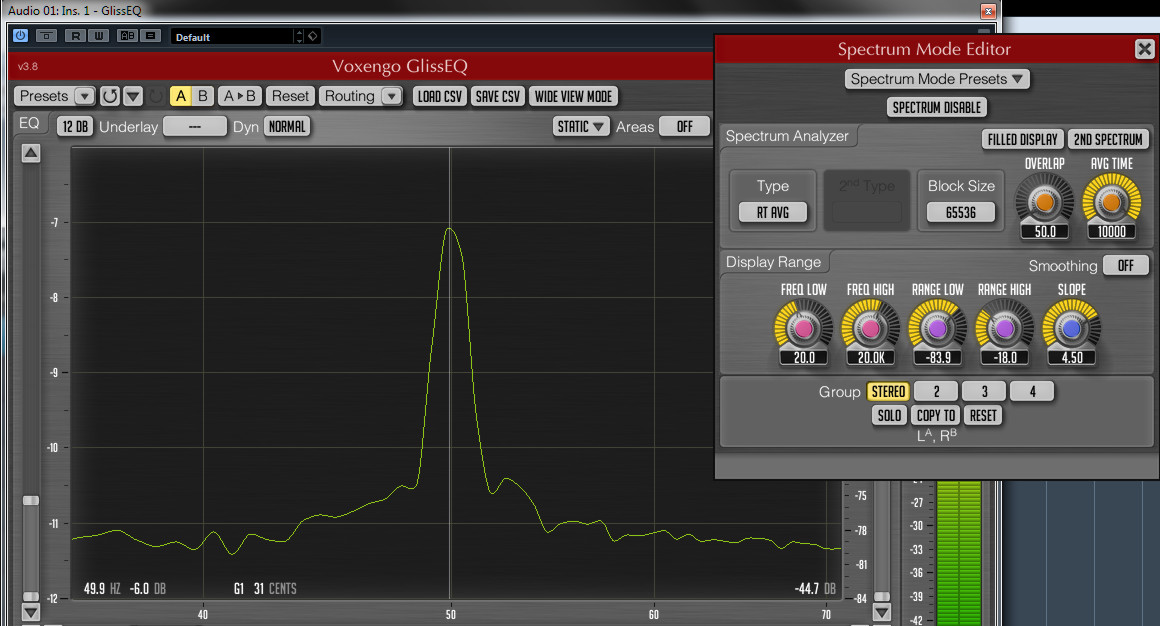Open the history down-arrow menu

[x=133, y=96]
